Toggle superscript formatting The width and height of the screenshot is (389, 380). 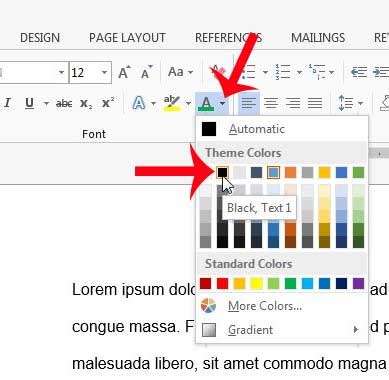tap(107, 103)
